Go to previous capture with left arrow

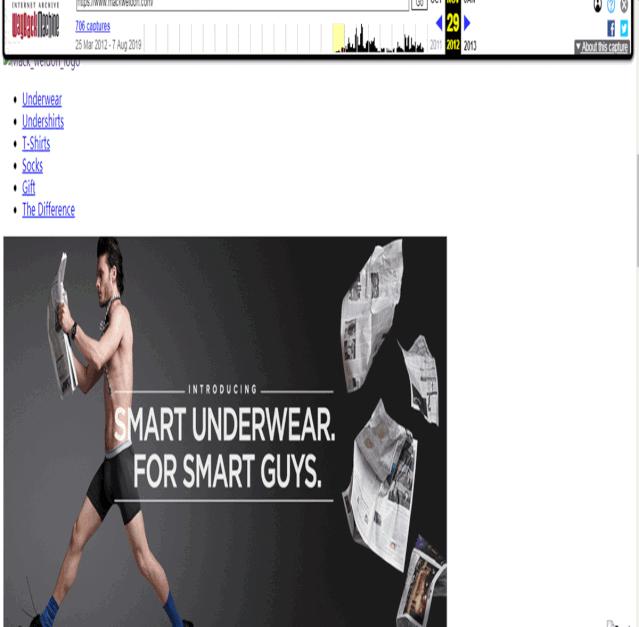[x=439, y=23]
